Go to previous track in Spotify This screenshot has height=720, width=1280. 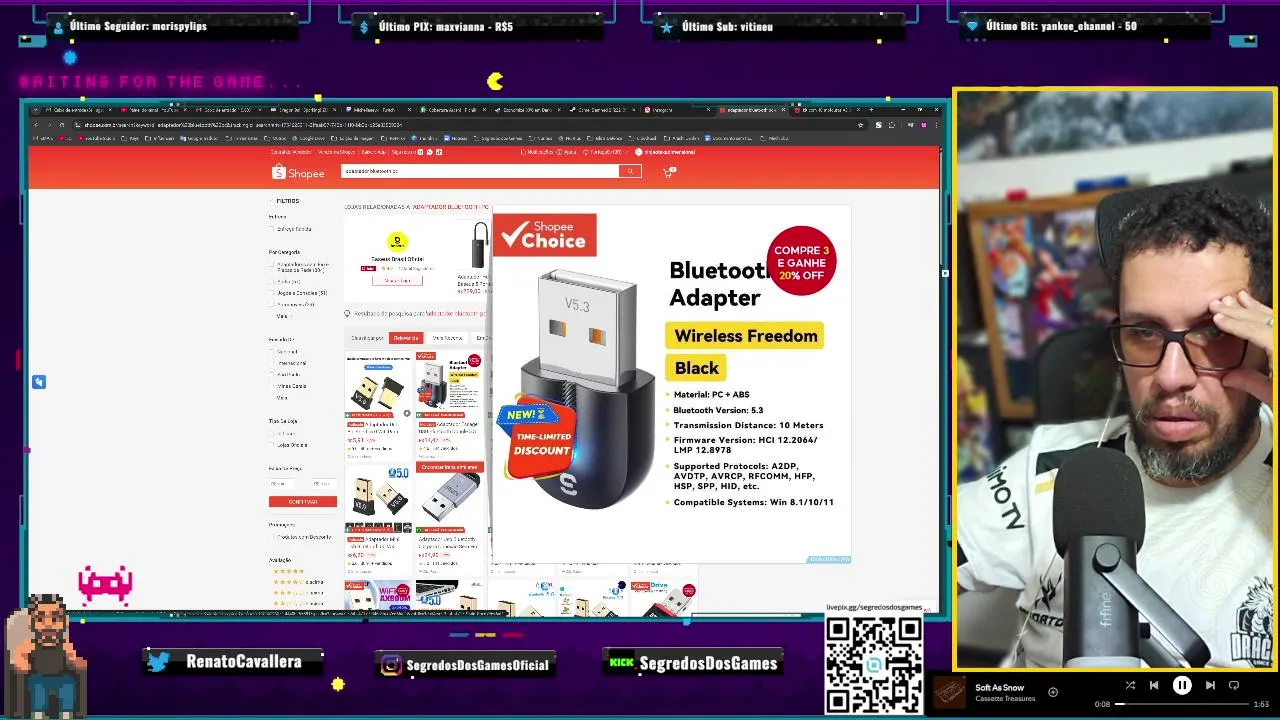coord(1154,686)
